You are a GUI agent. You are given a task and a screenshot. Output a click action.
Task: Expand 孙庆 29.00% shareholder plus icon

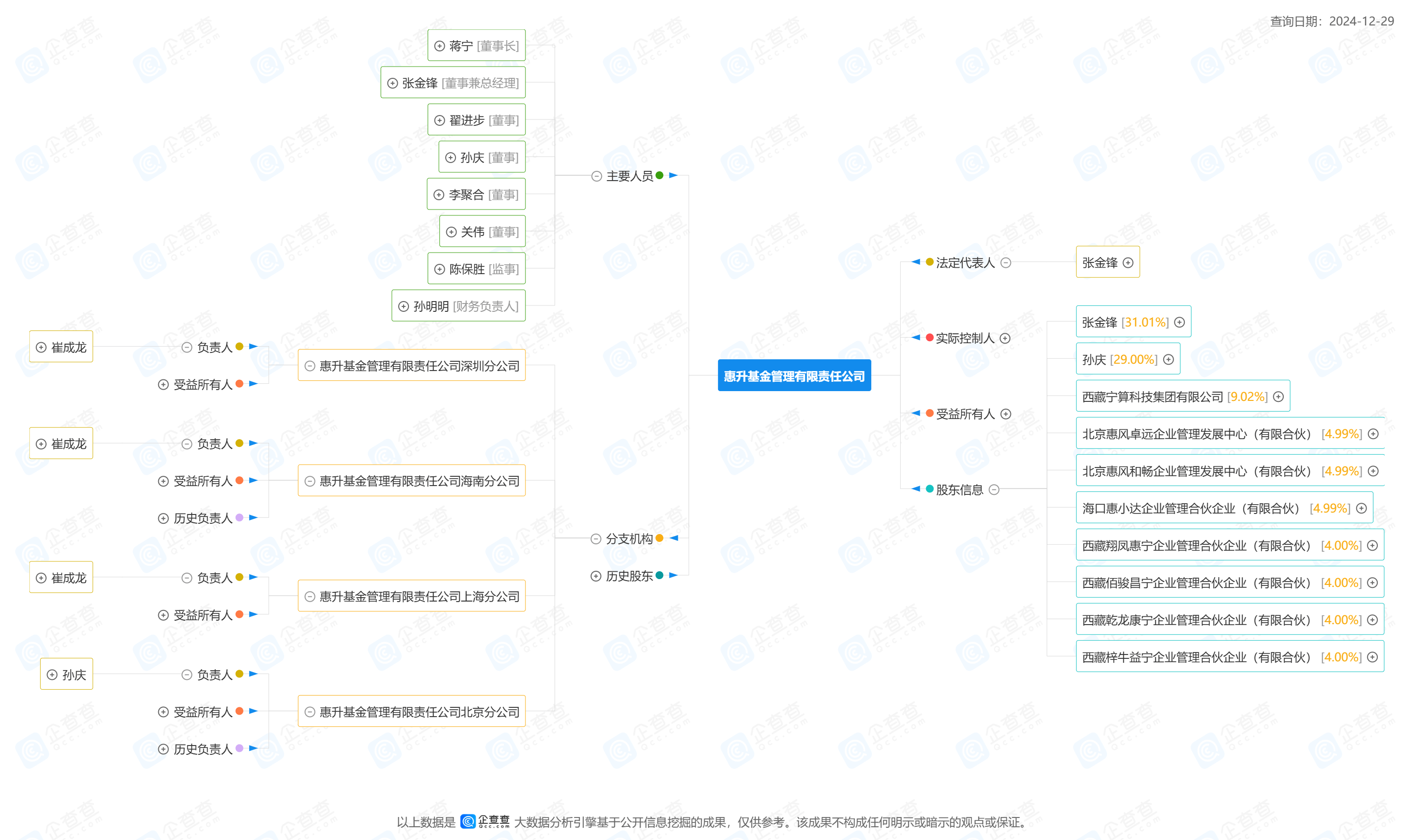coord(1168,359)
